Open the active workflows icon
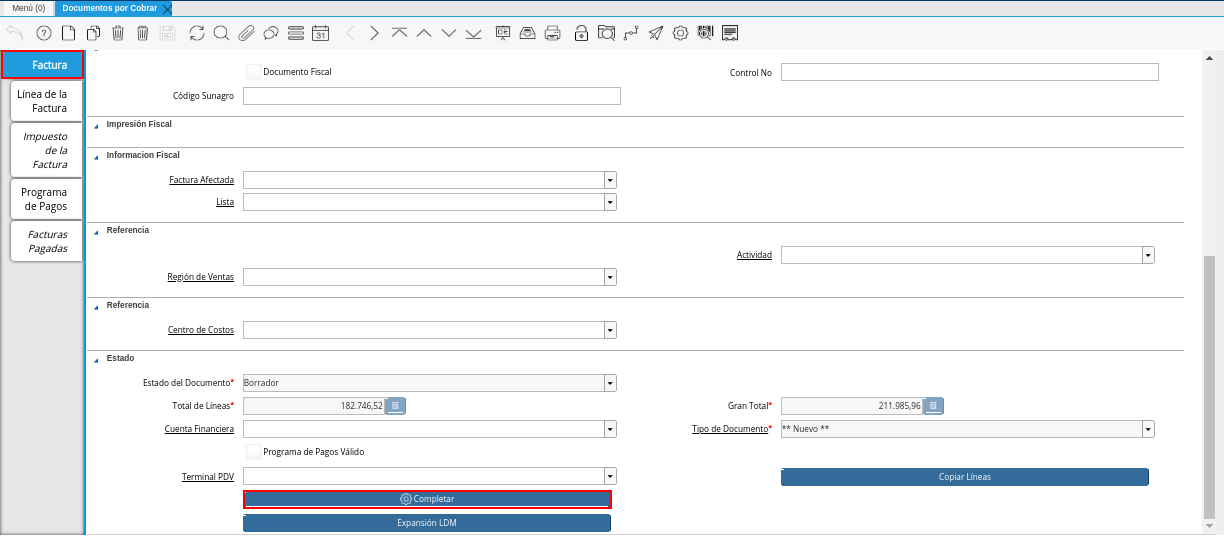Image resolution: width=1224 pixels, height=536 pixels. point(631,33)
